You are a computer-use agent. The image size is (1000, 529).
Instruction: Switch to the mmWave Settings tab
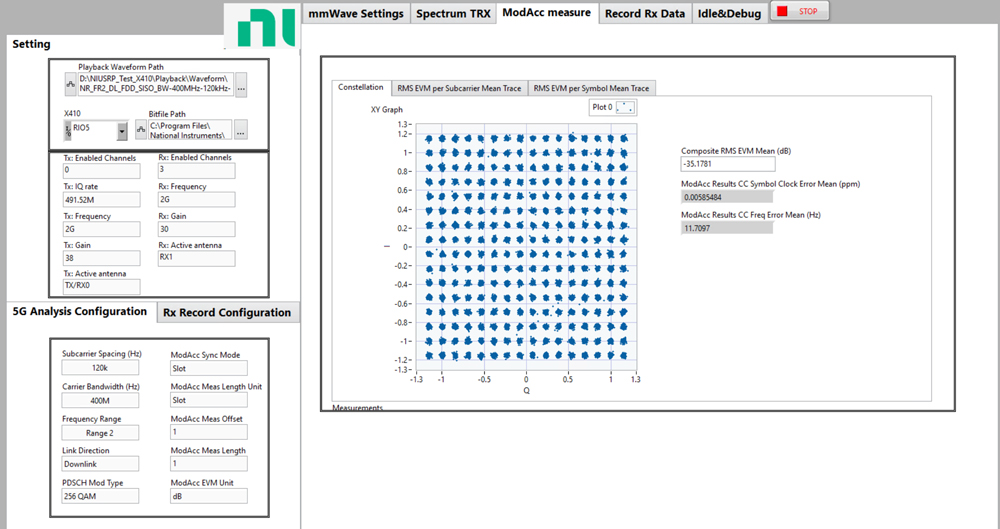pyautogui.click(x=356, y=13)
